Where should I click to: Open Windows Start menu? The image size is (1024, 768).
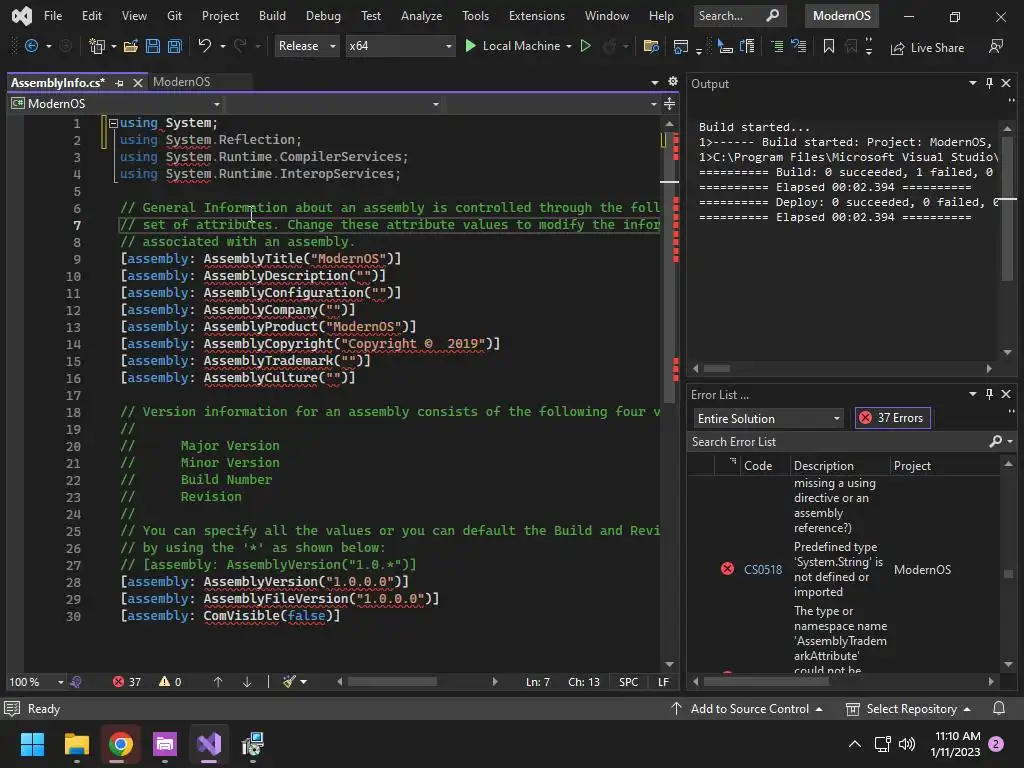(32, 744)
